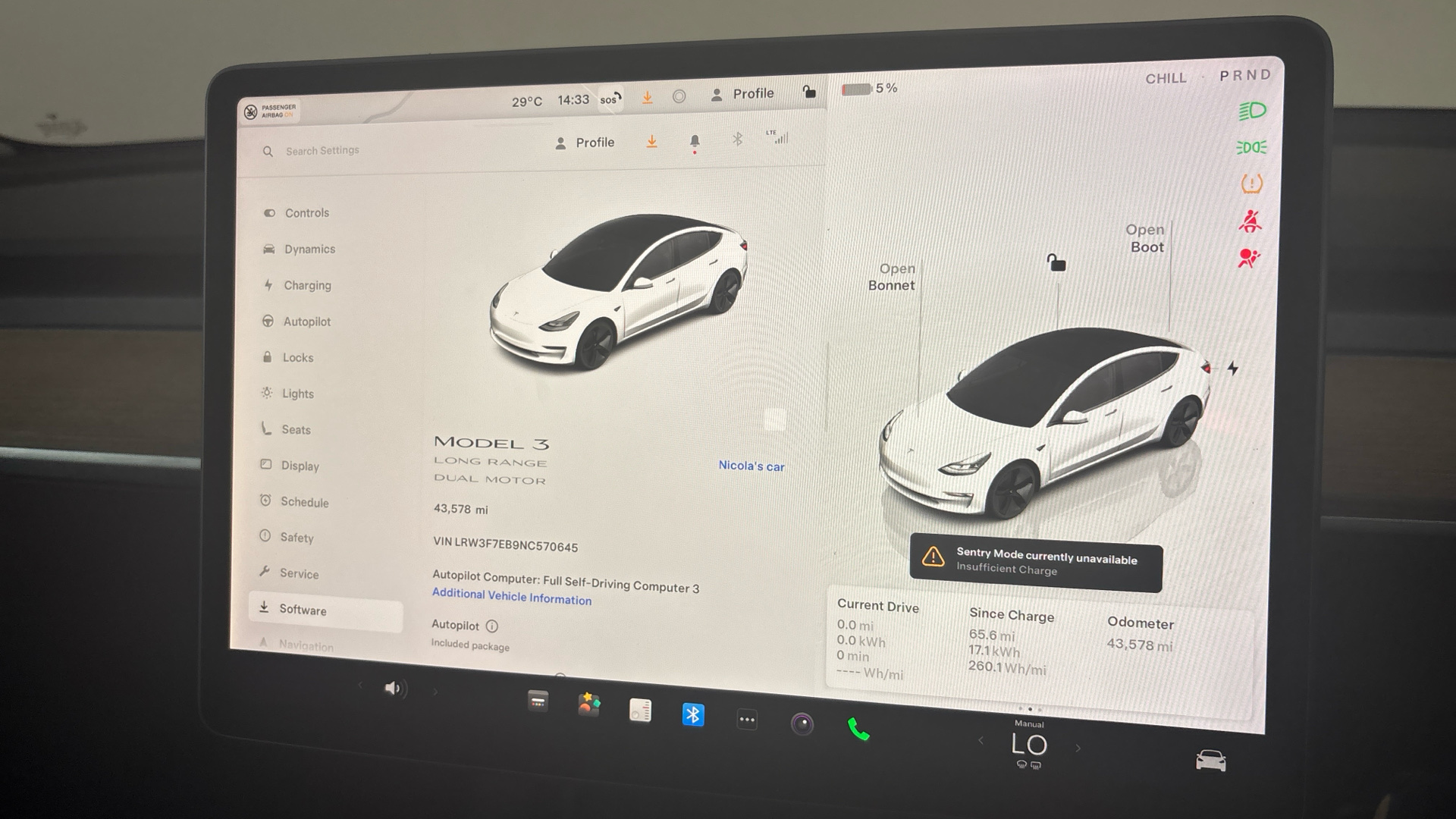1456x819 pixels.
Task: Click the Sentry Mode unavailable notification
Action: (x=1036, y=562)
